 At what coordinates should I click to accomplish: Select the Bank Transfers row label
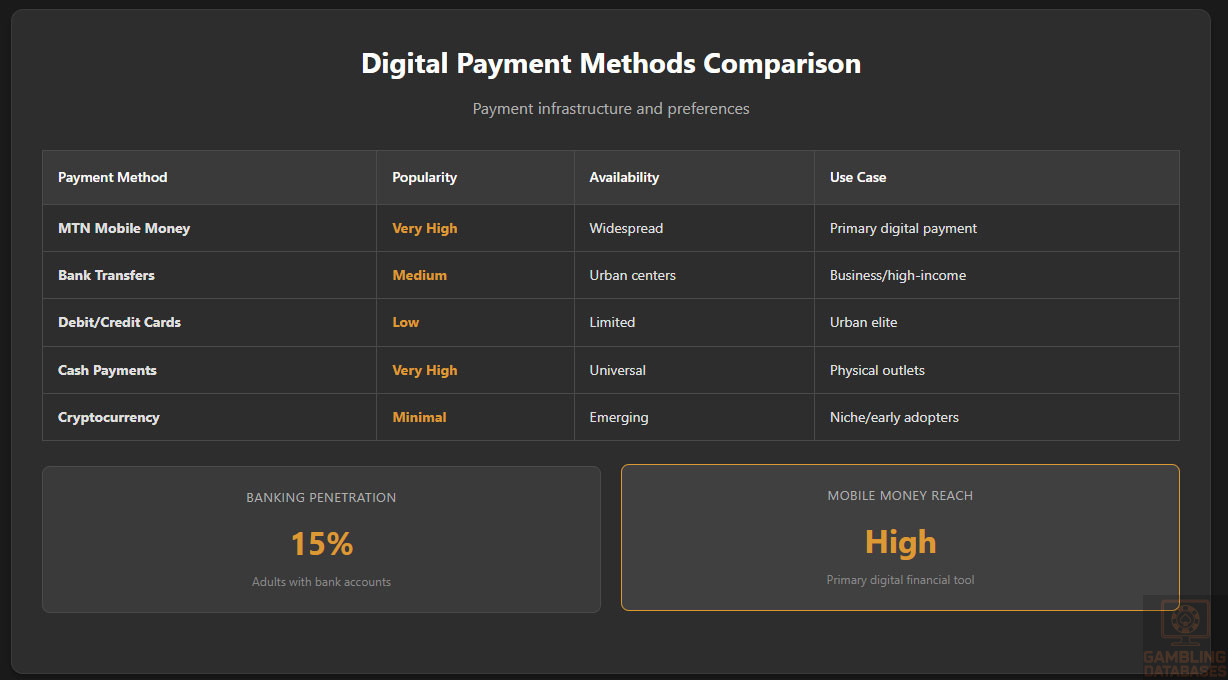pos(106,275)
